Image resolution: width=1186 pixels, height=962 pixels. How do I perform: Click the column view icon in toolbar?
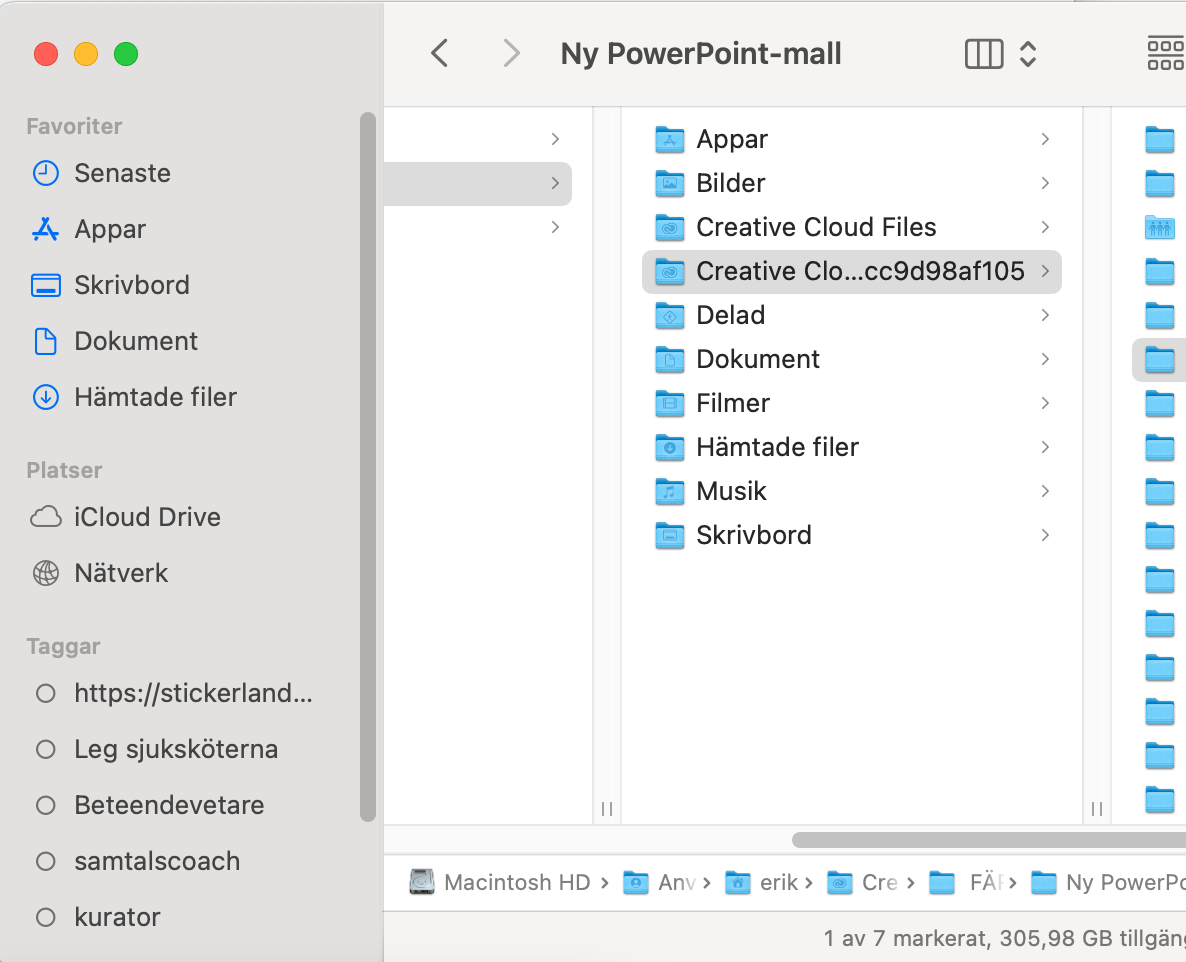coord(983,53)
